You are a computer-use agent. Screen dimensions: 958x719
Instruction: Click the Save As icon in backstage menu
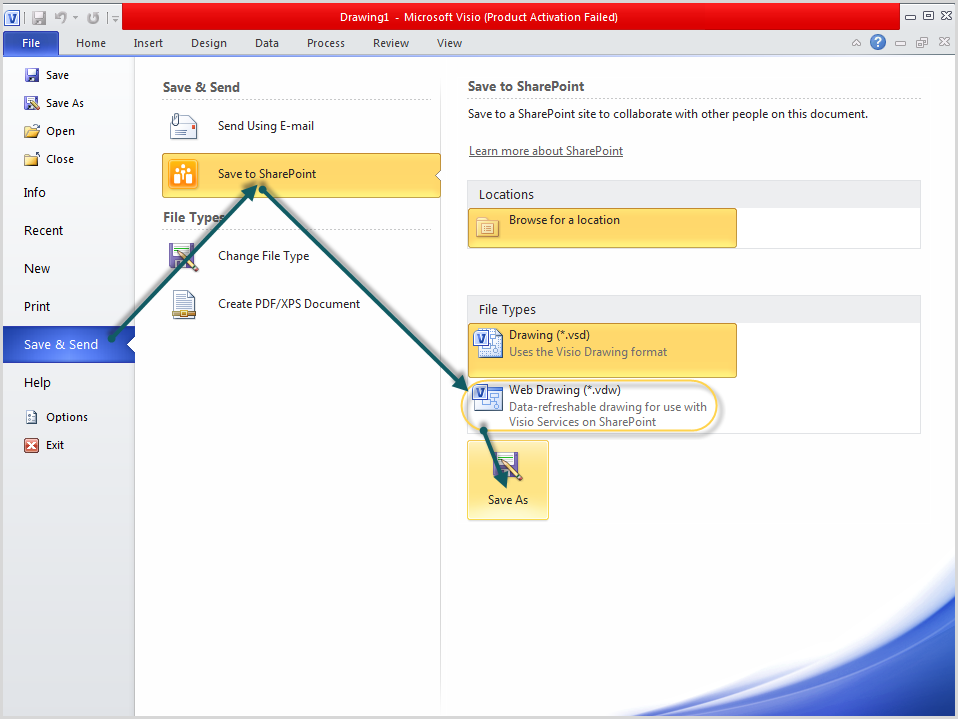click(32, 103)
